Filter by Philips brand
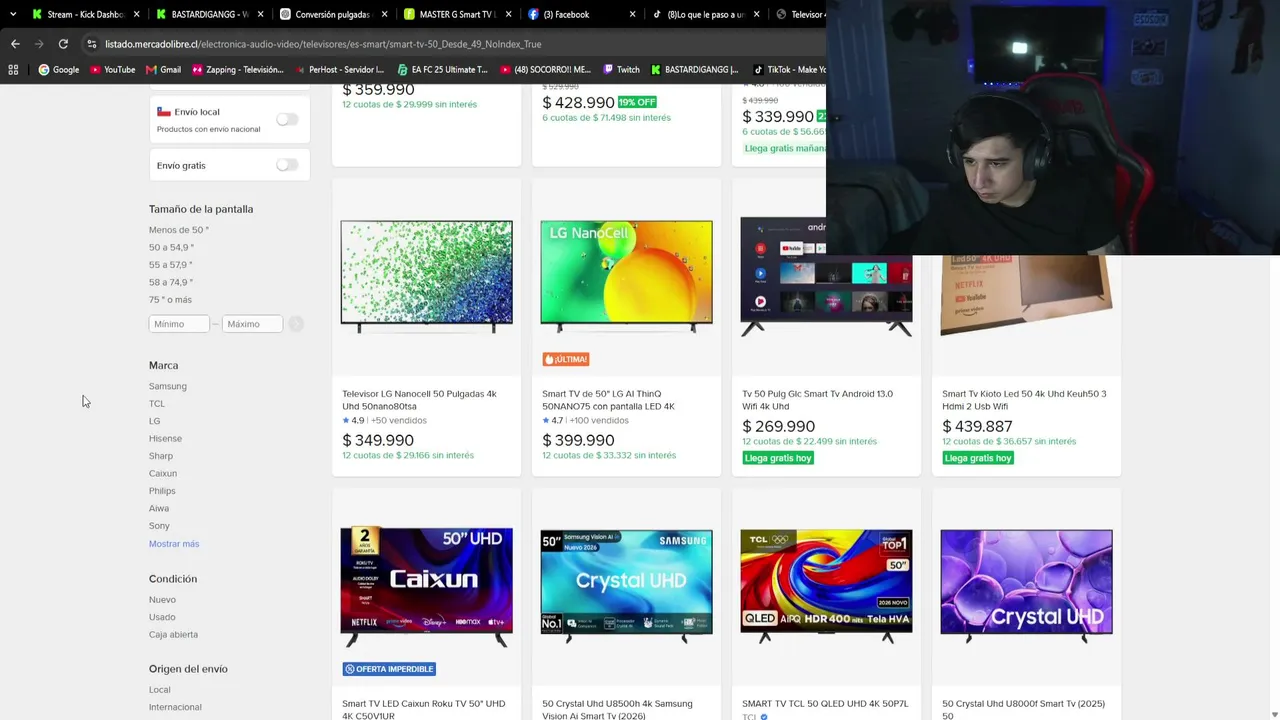The height and width of the screenshot is (720, 1280). point(162,491)
